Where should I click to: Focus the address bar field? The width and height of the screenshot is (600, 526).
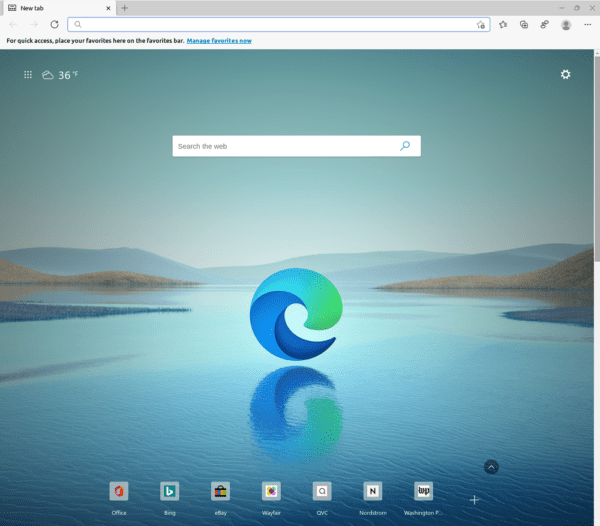(279, 24)
